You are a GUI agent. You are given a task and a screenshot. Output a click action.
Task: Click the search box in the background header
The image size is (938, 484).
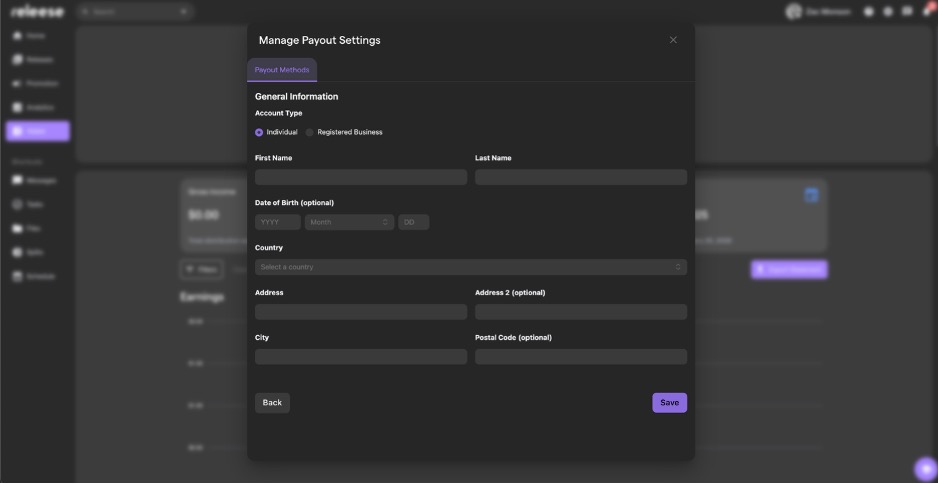[135, 11]
